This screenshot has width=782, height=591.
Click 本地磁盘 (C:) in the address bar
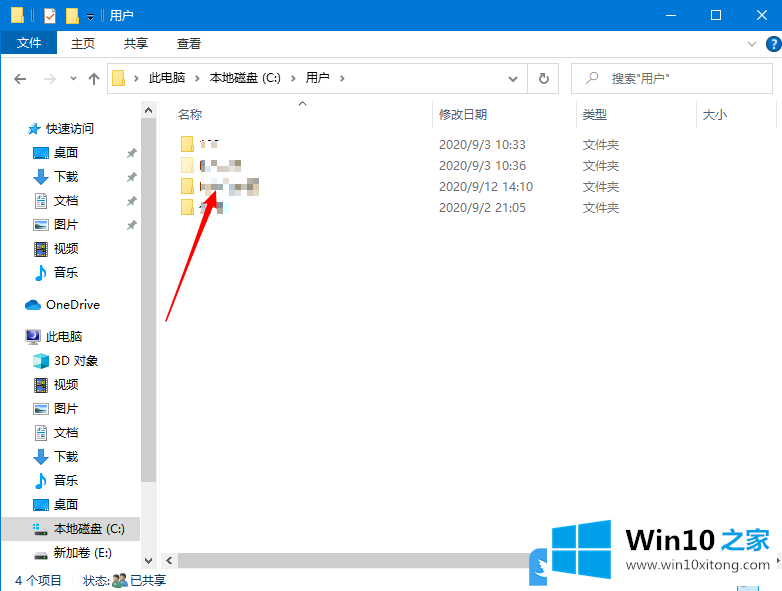click(x=245, y=78)
